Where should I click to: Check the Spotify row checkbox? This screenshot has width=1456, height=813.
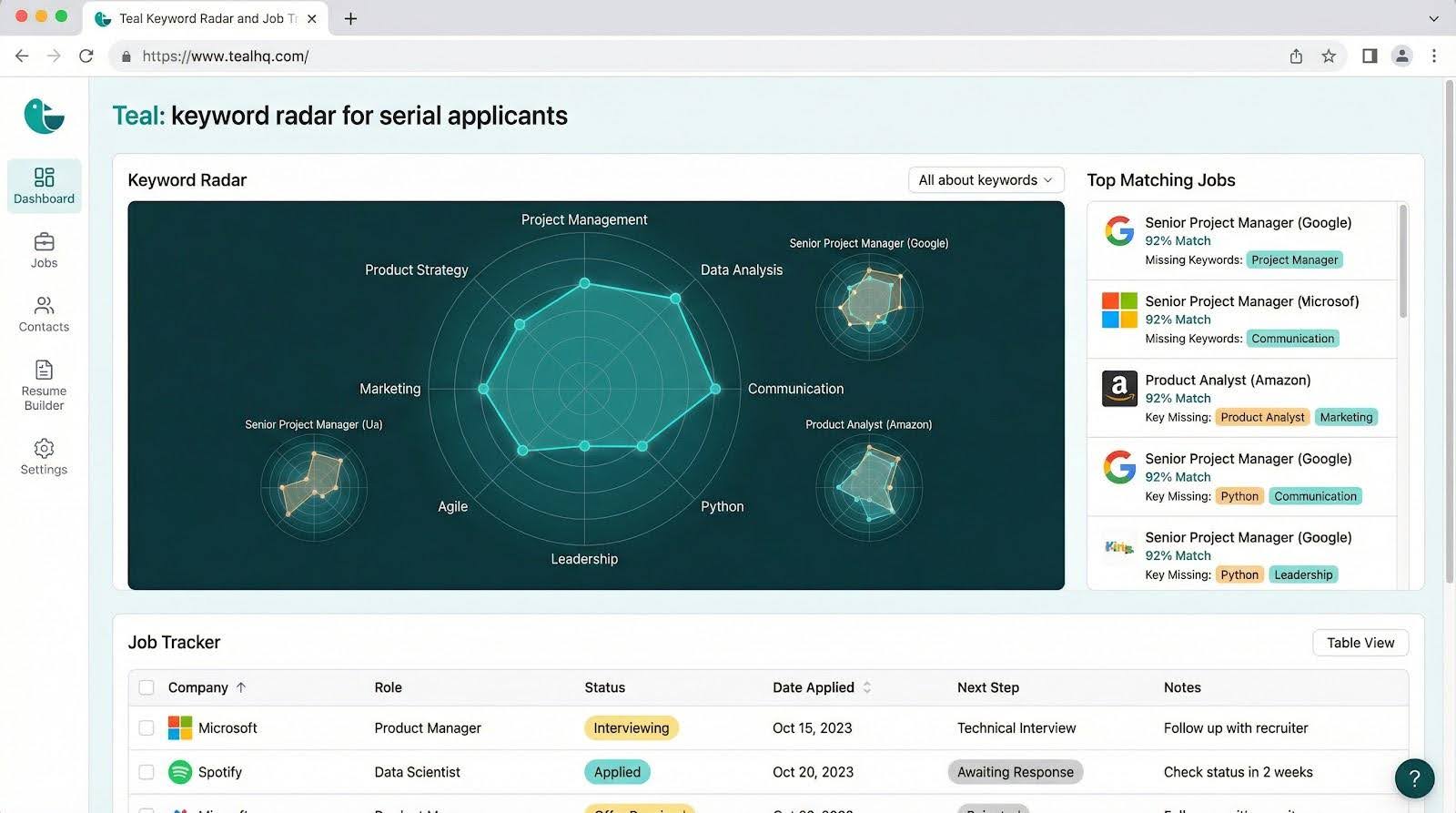point(147,772)
